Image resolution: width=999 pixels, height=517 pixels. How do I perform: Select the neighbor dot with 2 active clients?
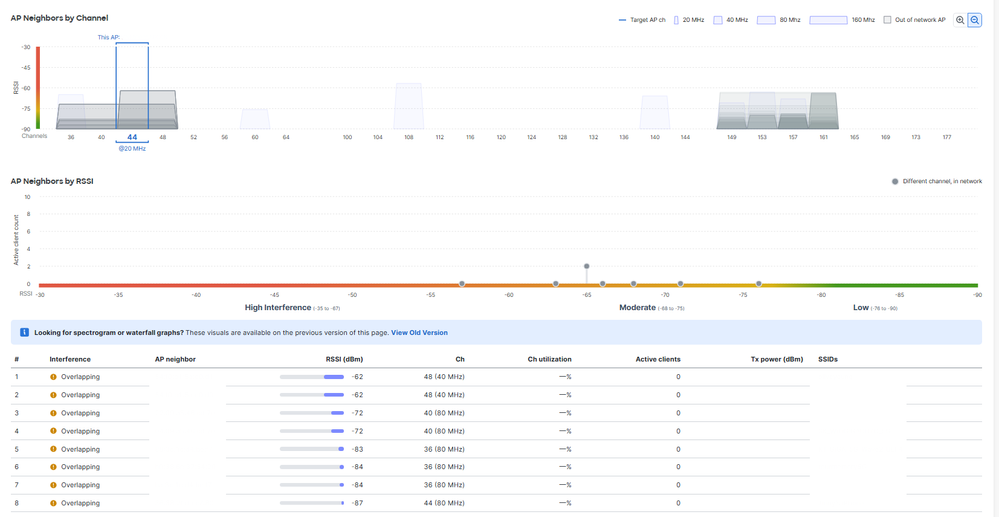pos(587,266)
